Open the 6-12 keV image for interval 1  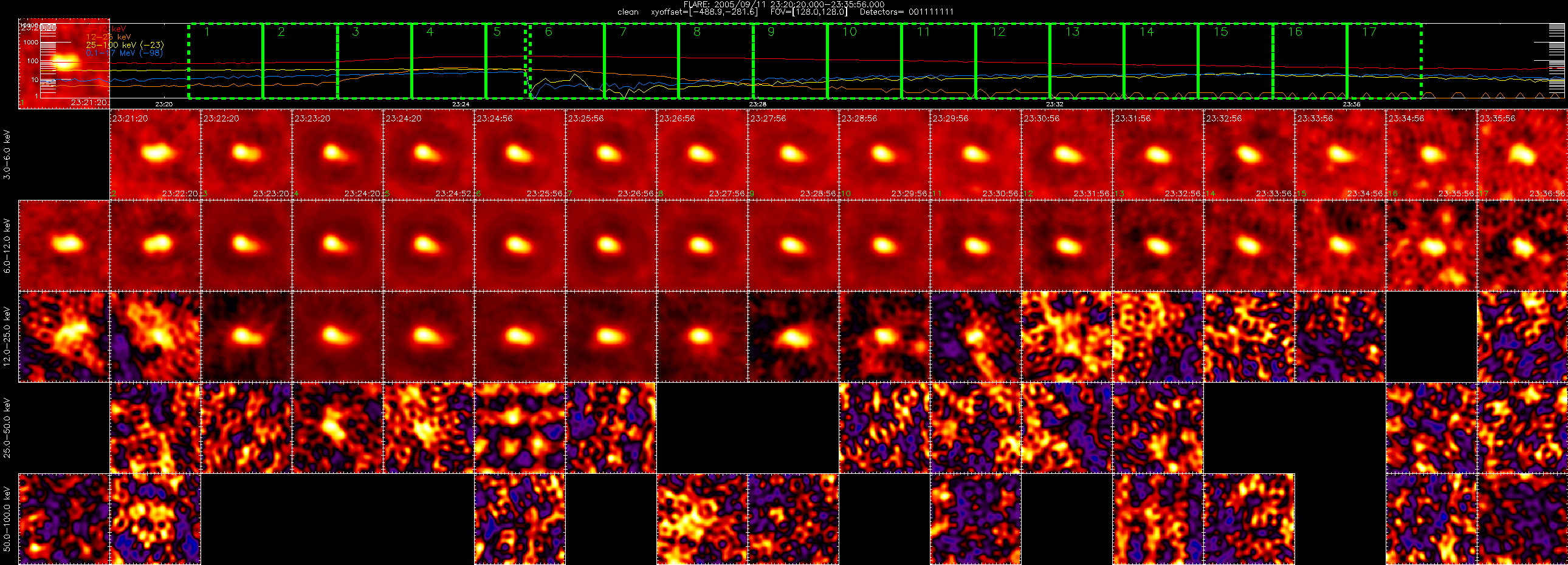click(x=64, y=245)
